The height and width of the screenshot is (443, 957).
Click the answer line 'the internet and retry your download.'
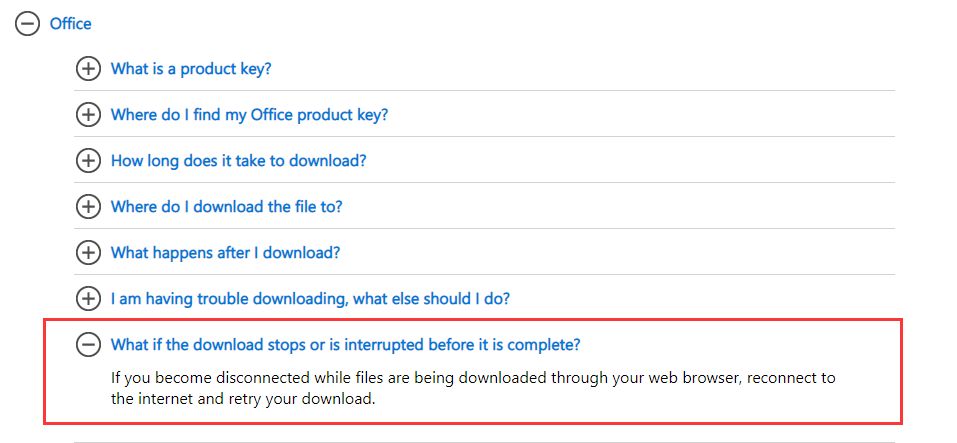242,400
